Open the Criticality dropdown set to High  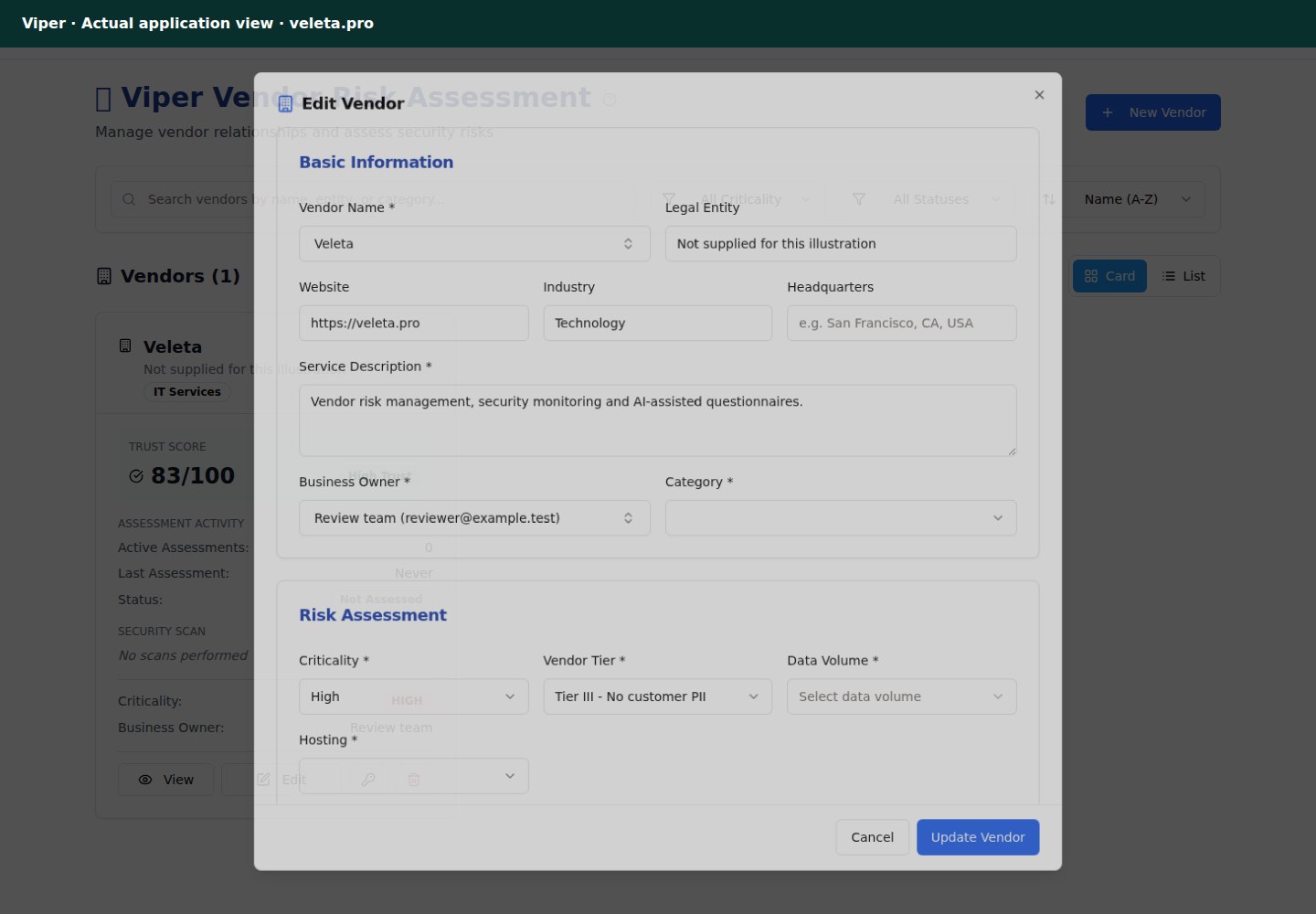(413, 696)
